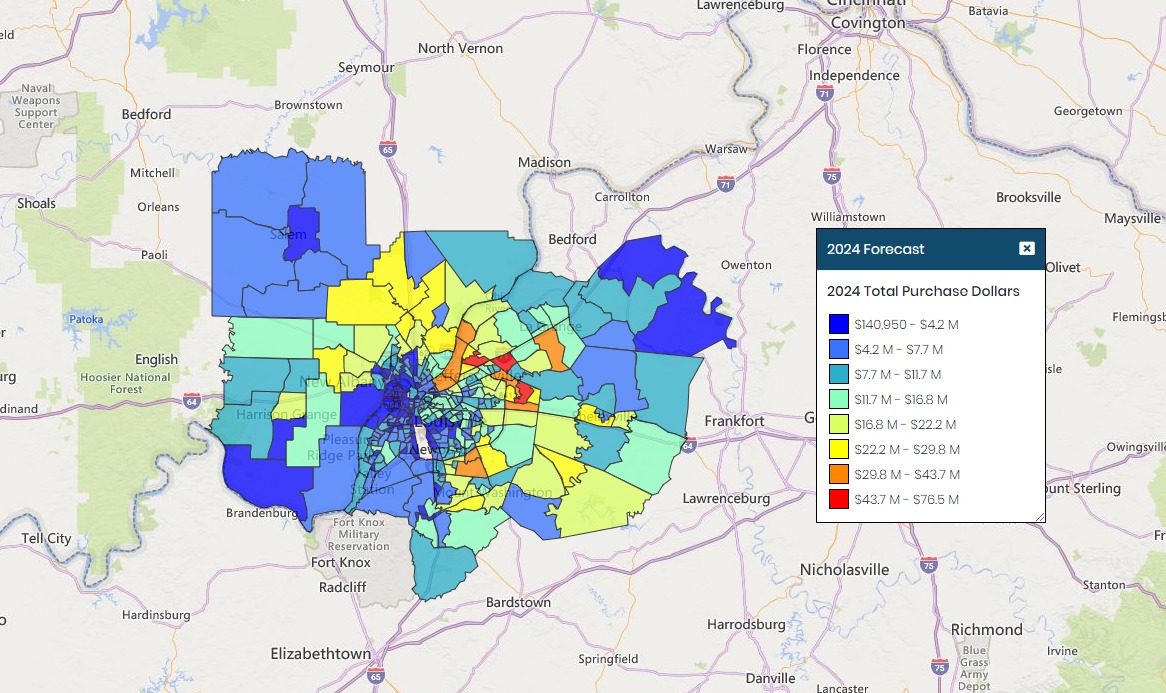The height and width of the screenshot is (693, 1166).
Task: Click the red $43.7 M - $76.5 M swatch
Action: pos(839,499)
